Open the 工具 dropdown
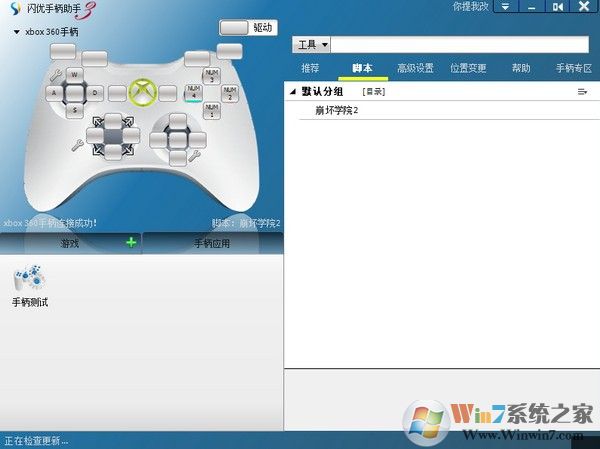 [311, 45]
